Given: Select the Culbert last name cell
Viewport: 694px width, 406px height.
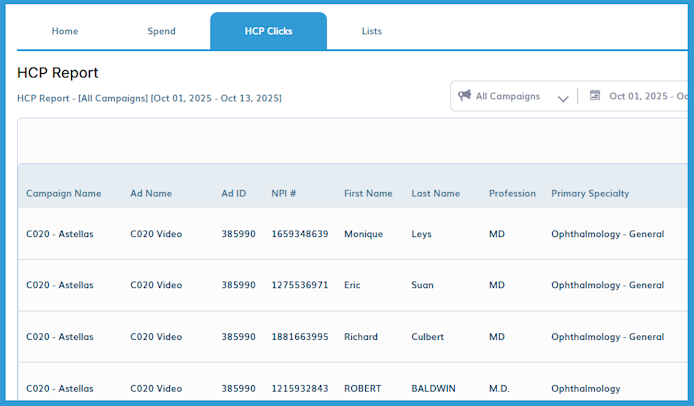Looking at the screenshot, I should click(x=427, y=337).
